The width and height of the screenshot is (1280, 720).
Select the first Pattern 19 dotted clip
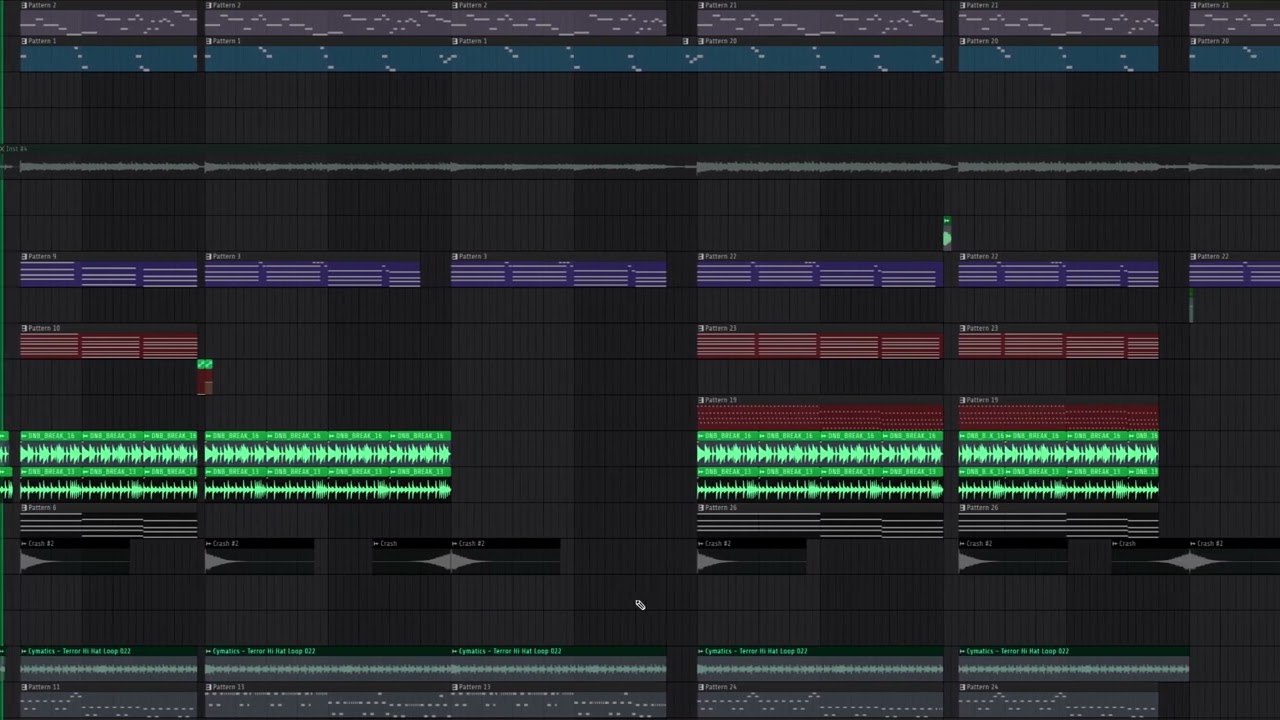pyautogui.click(x=819, y=413)
